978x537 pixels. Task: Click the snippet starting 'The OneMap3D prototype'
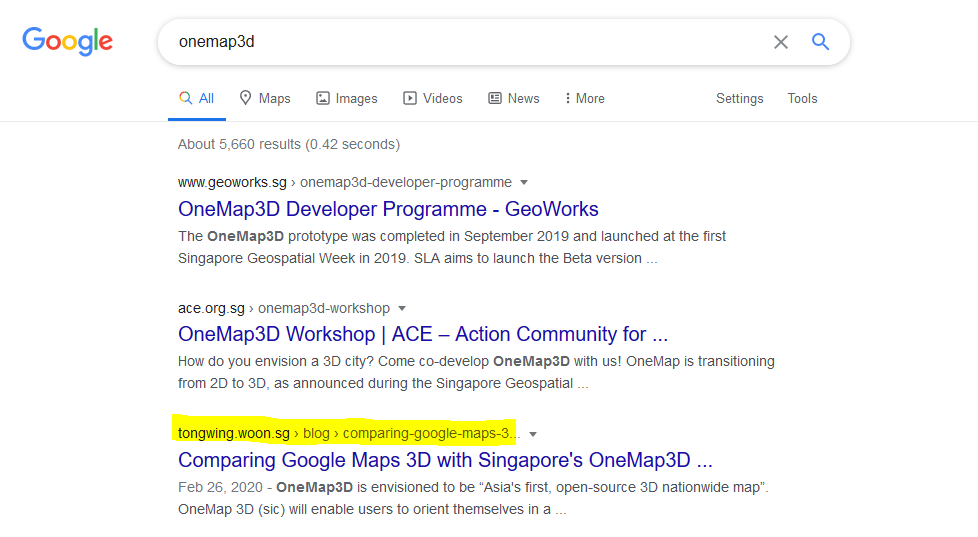(452, 247)
